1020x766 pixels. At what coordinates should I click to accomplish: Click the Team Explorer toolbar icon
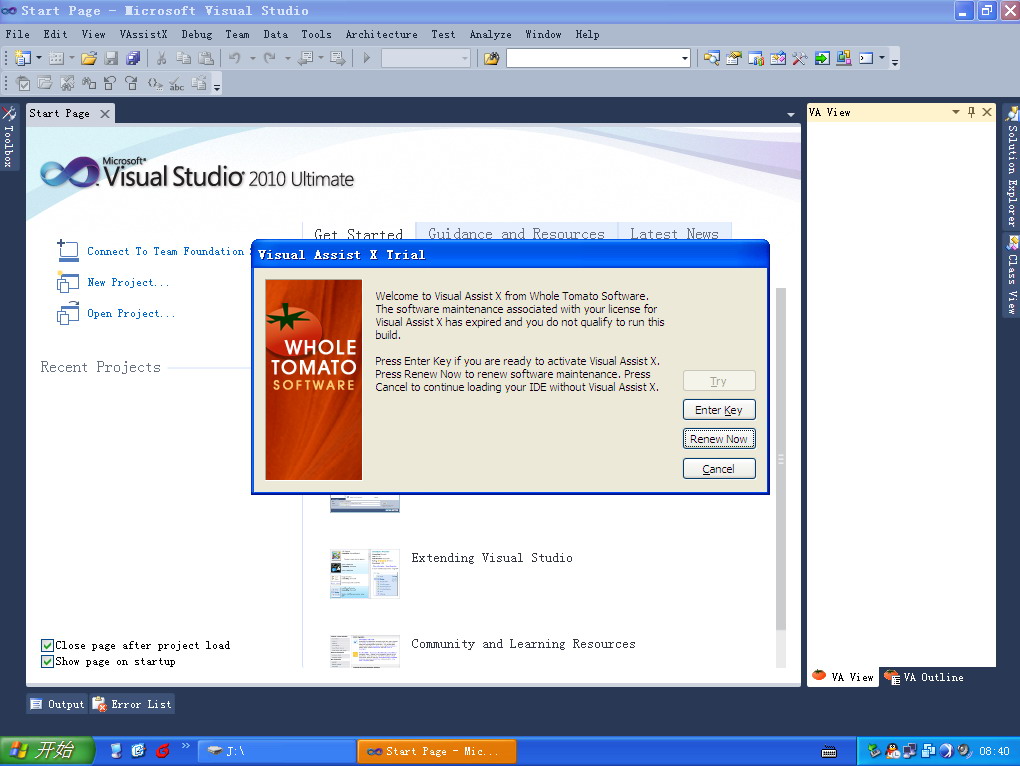coord(756,59)
